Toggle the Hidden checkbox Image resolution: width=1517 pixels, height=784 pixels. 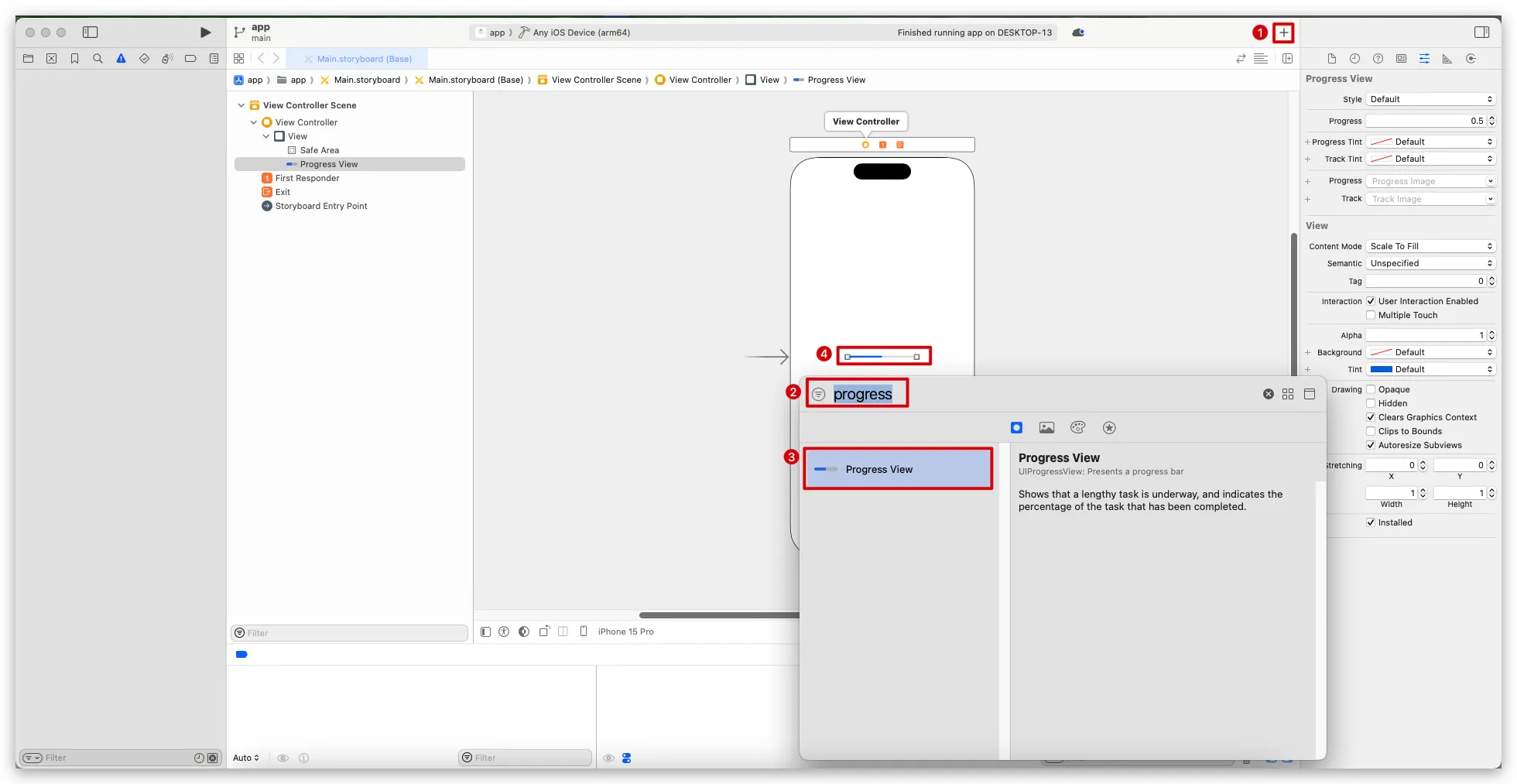click(1371, 403)
